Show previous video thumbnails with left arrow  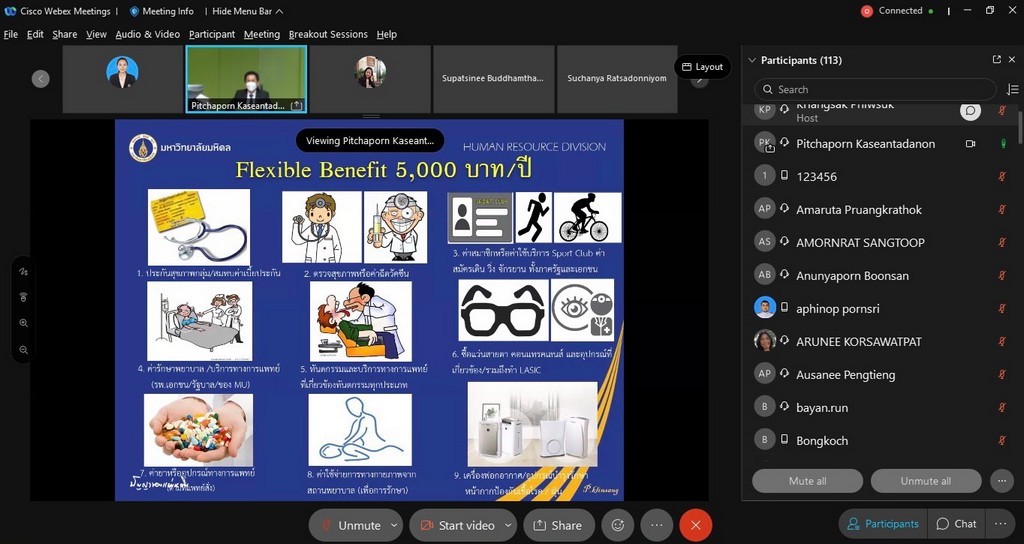pyautogui.click(x=40, y=79)
